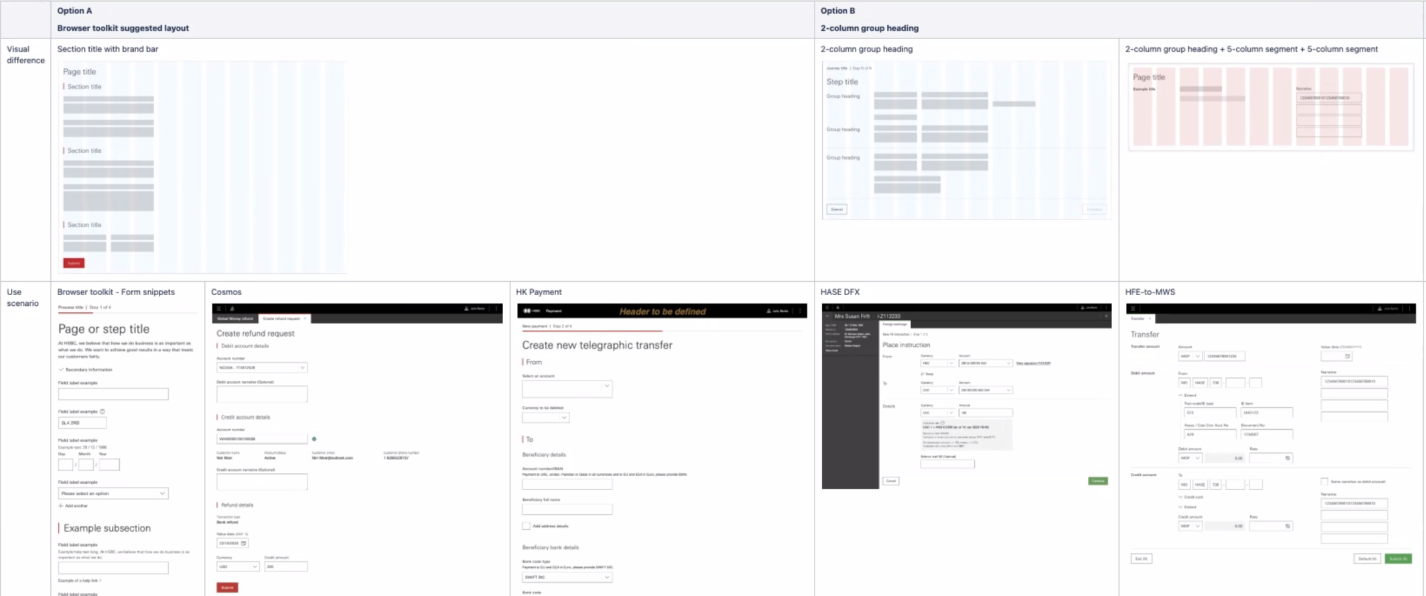
Task: Open the Select an account dropdown
Action: [x=567, y=389]
